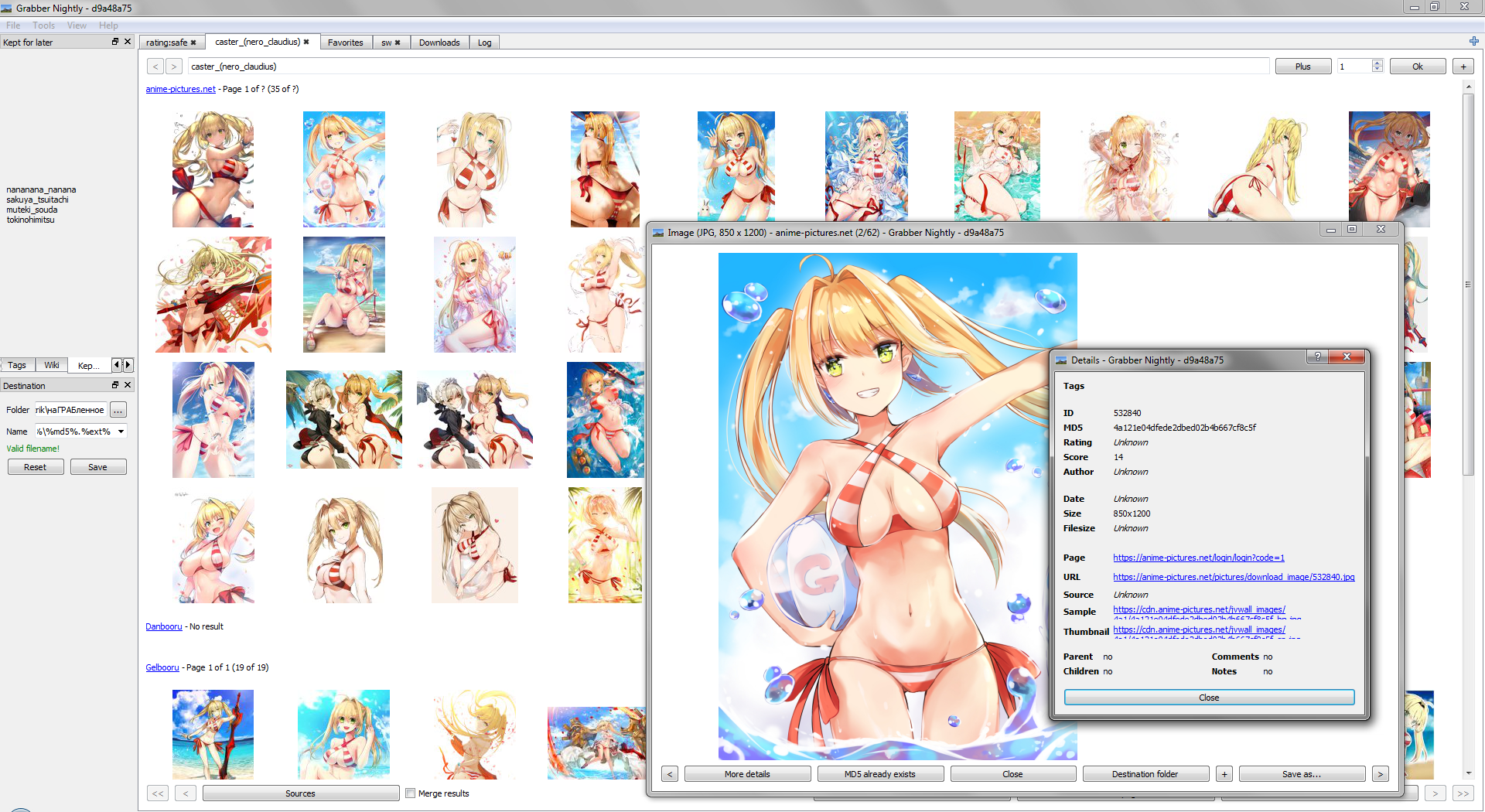The image size is (1485, 812).
Task: Browse for destination folder with ellipsis button
Action: pos(118,410)
